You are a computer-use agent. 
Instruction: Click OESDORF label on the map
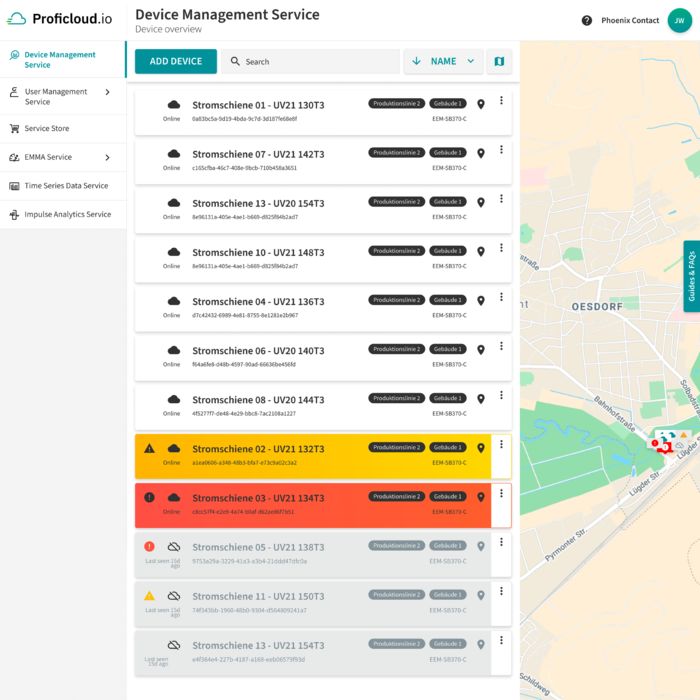click(x=597, y=307)
